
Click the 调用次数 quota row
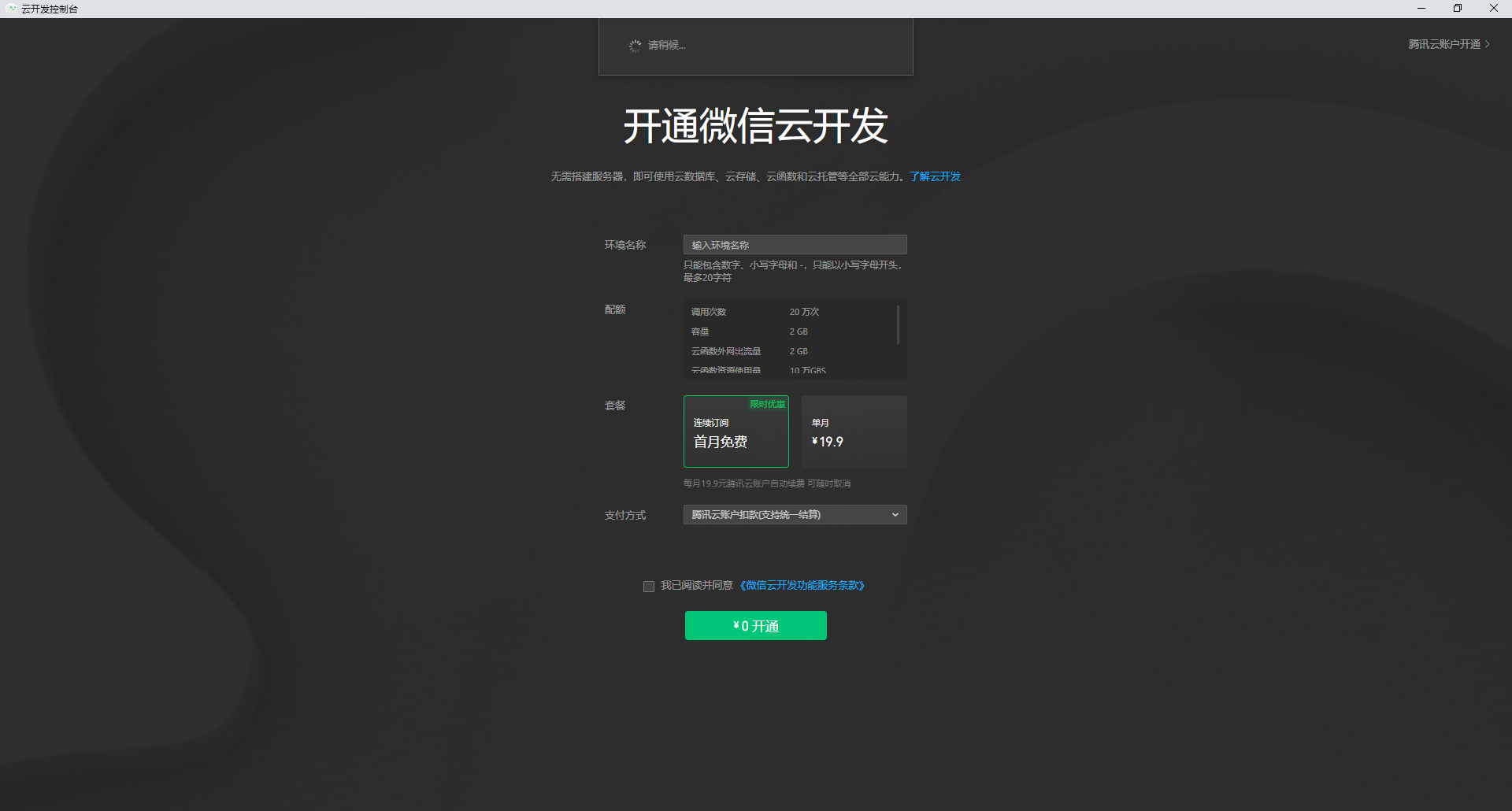pyautogui.click(x=791, y=313)
